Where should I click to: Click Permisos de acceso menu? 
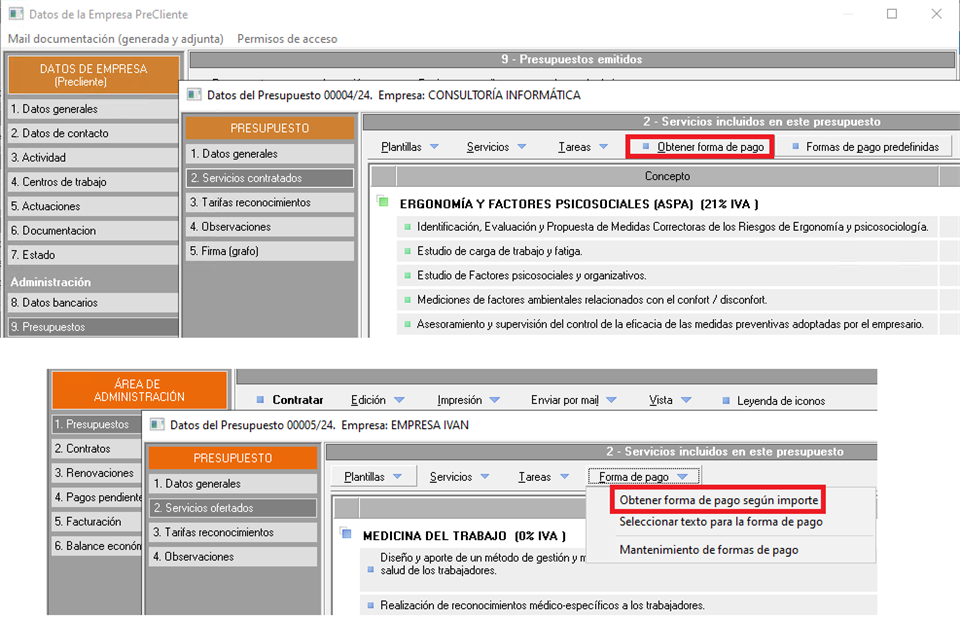point(287,39)
